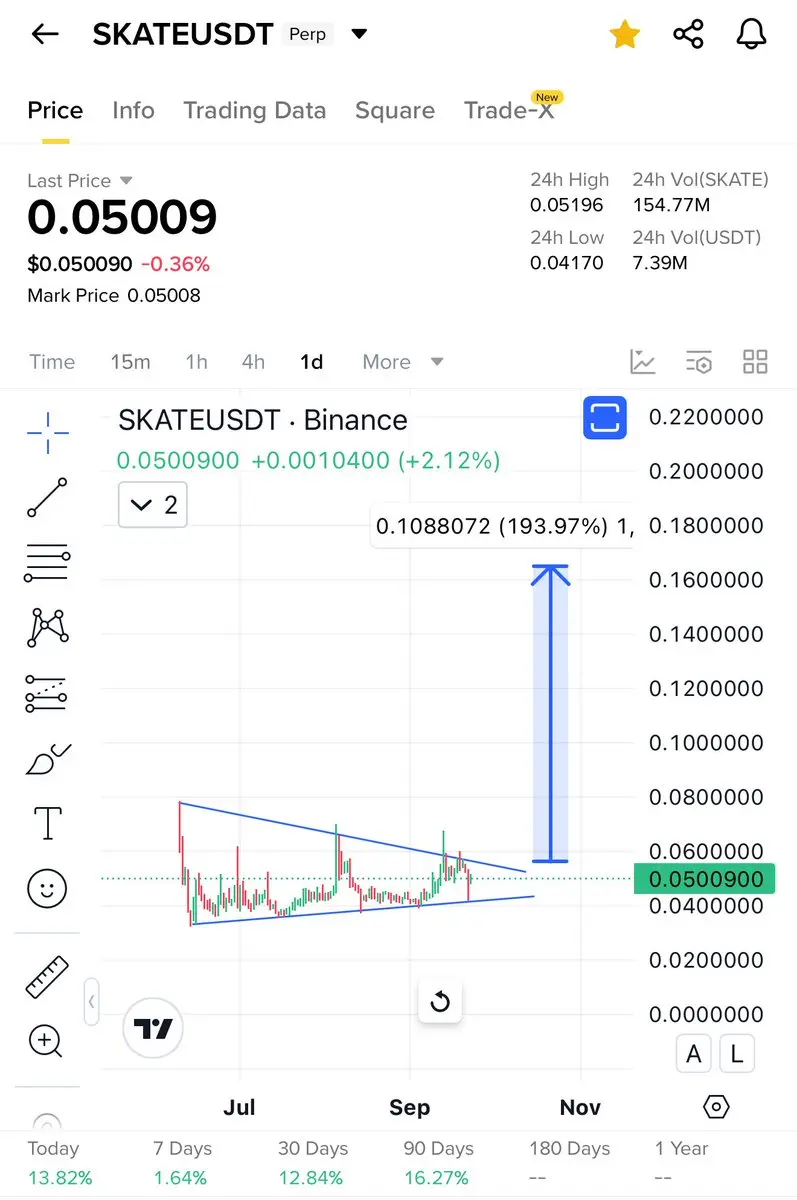The height and width of the screenshot is (1200, 797).
Task: Expand the Last Price dropdown
Action: click(x=126, y=181)
